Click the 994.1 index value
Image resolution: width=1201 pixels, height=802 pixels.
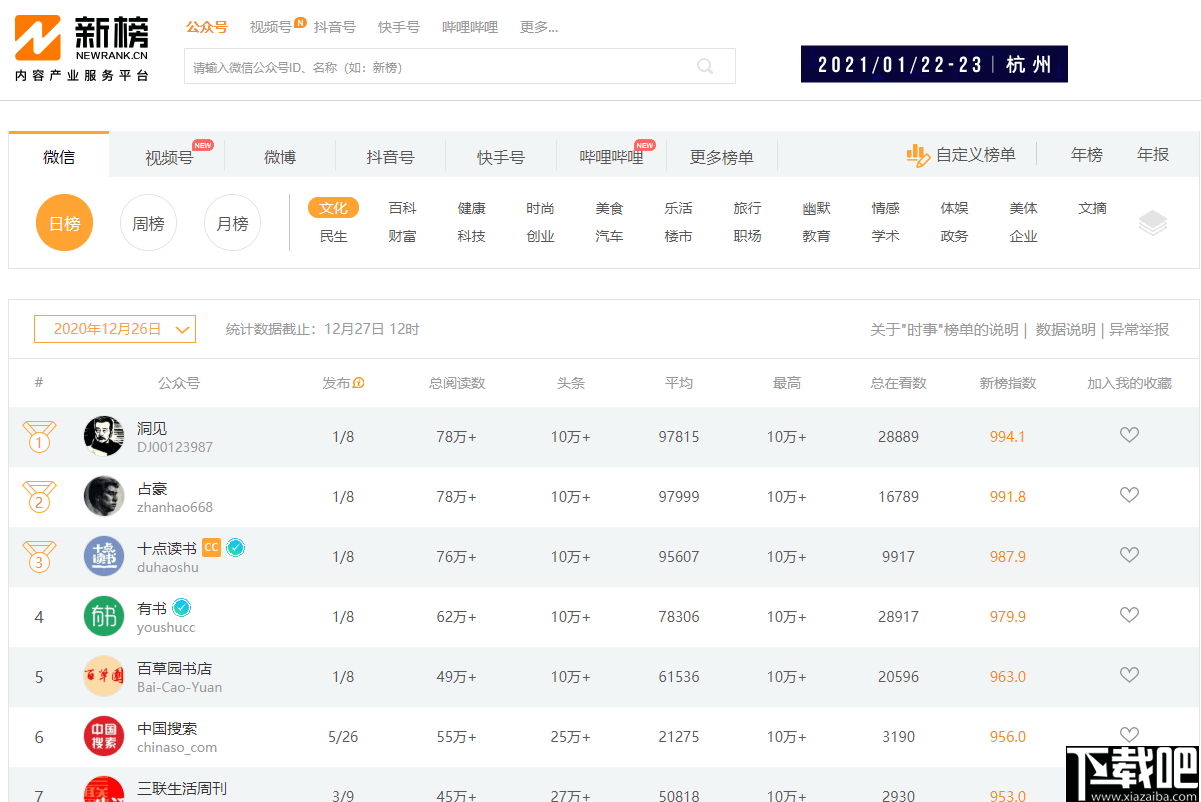1008,437
